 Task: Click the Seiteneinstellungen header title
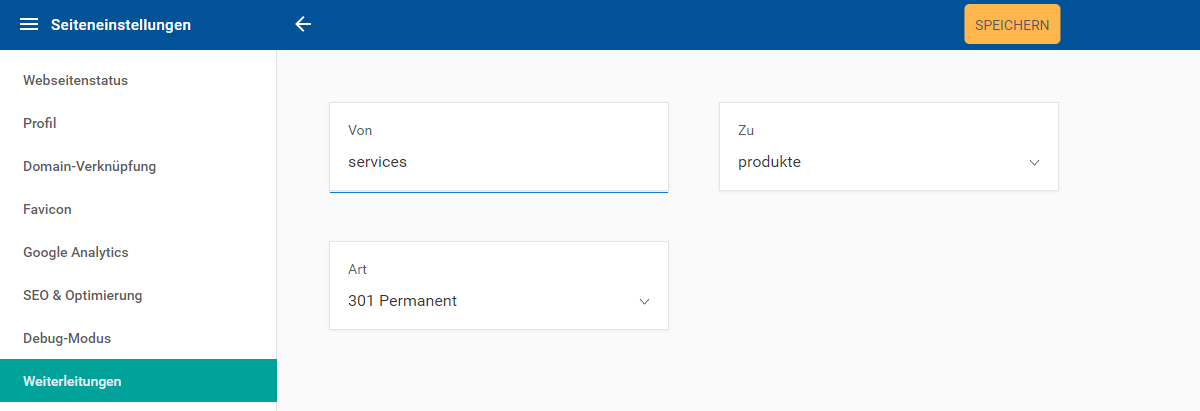(121, 25)
